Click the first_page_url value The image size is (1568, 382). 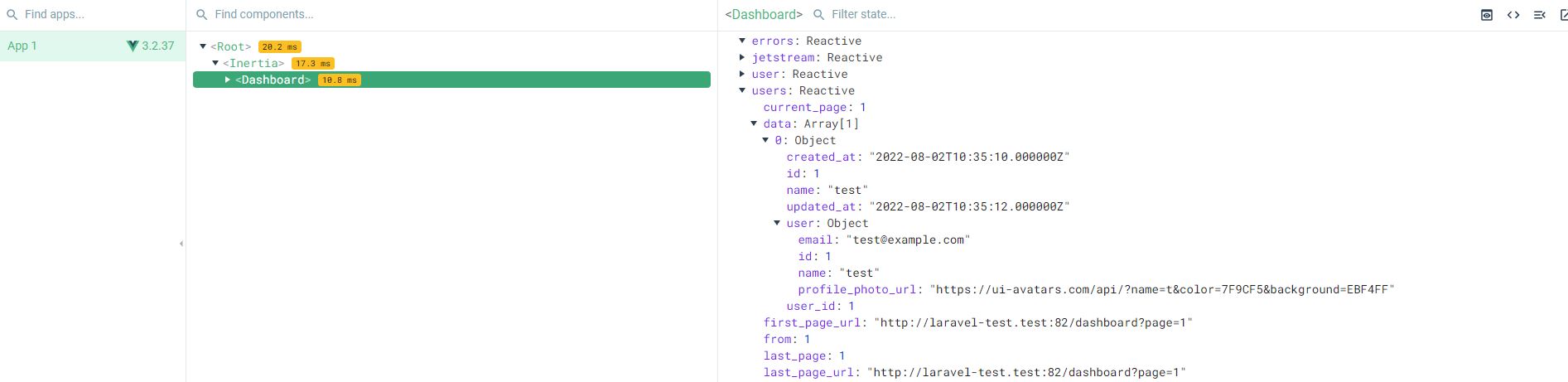tap(1033, 322)
